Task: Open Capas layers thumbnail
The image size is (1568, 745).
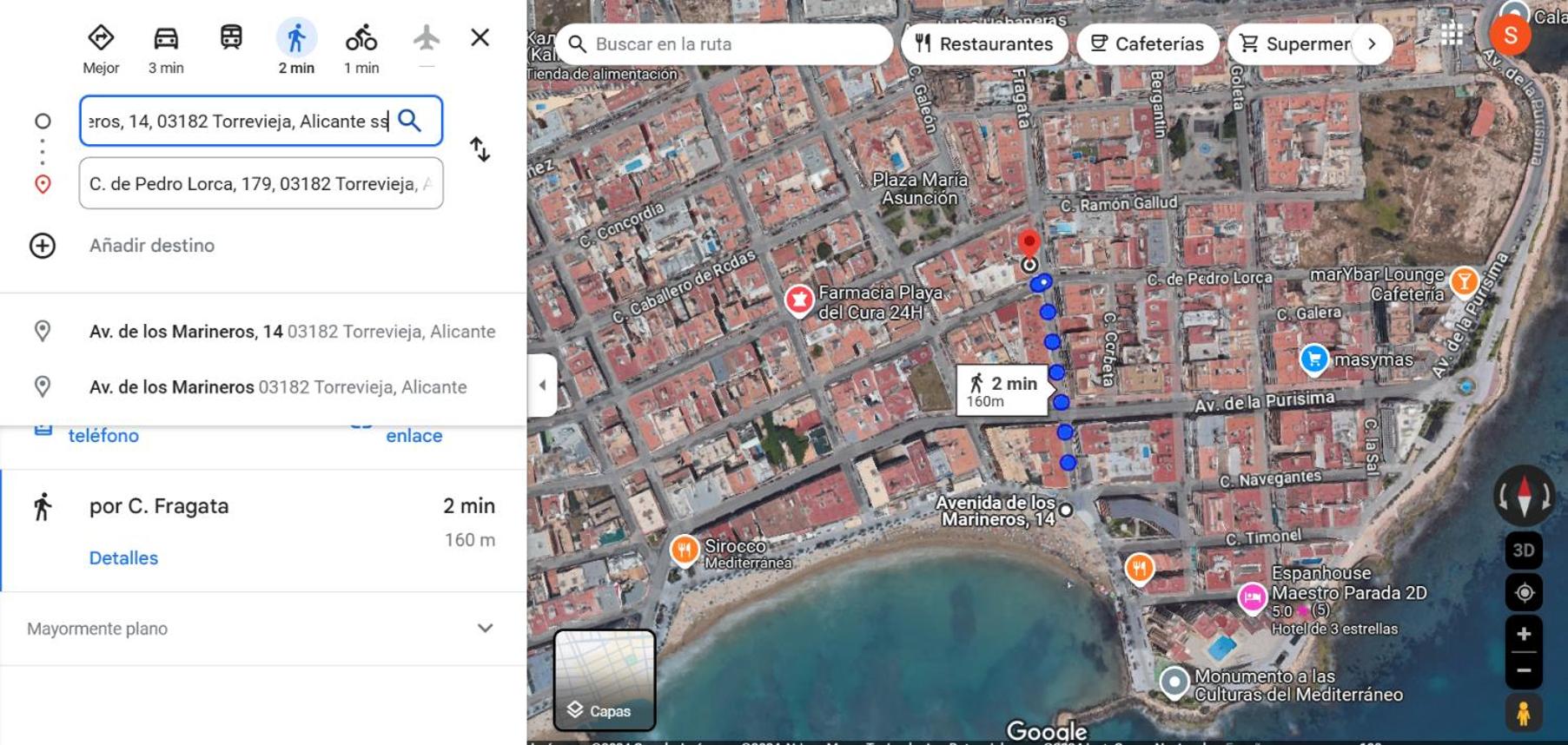Action: (x=605, y=680)
